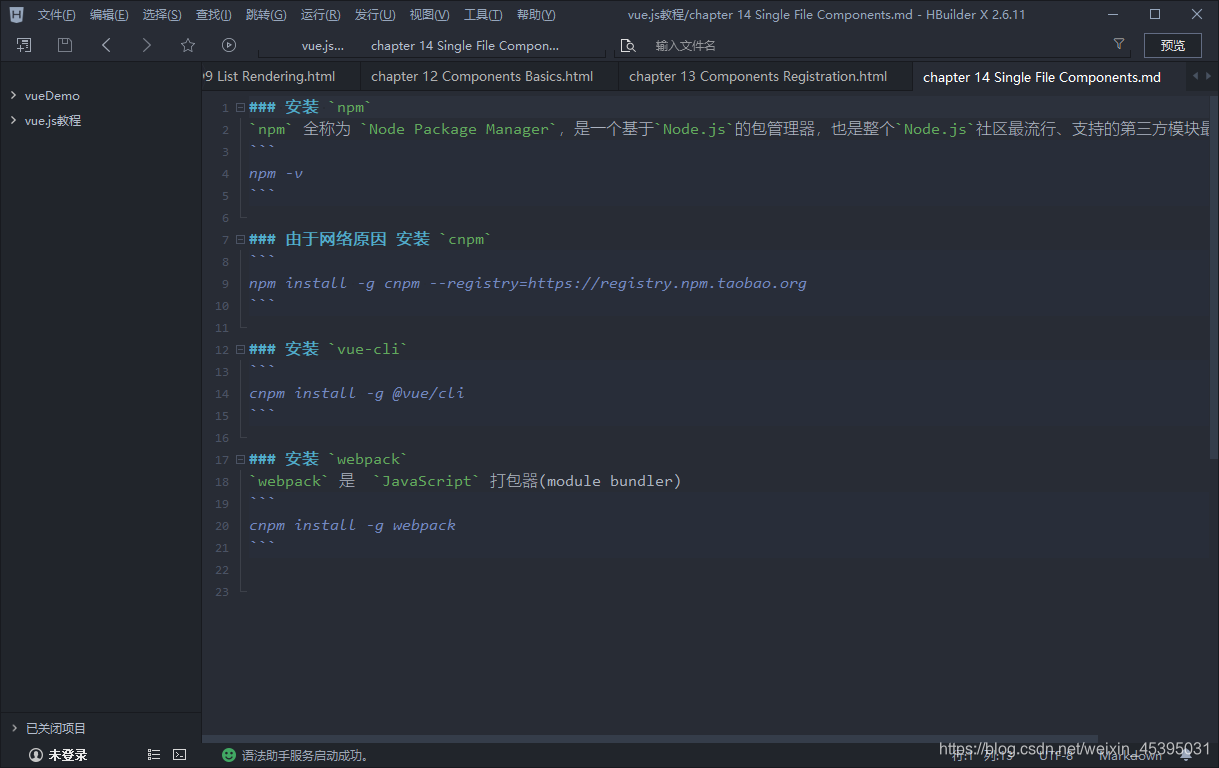Open the 工具(T) menu

[483, 15]
